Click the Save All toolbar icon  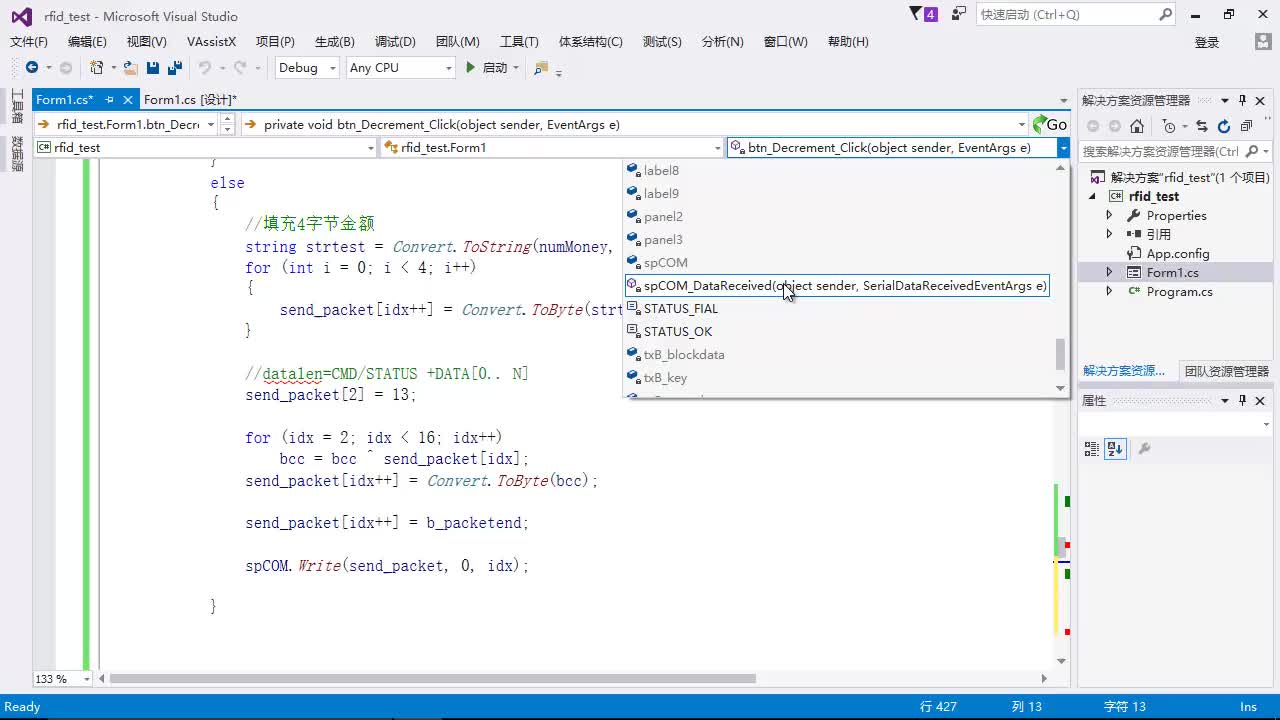(175, 68)
